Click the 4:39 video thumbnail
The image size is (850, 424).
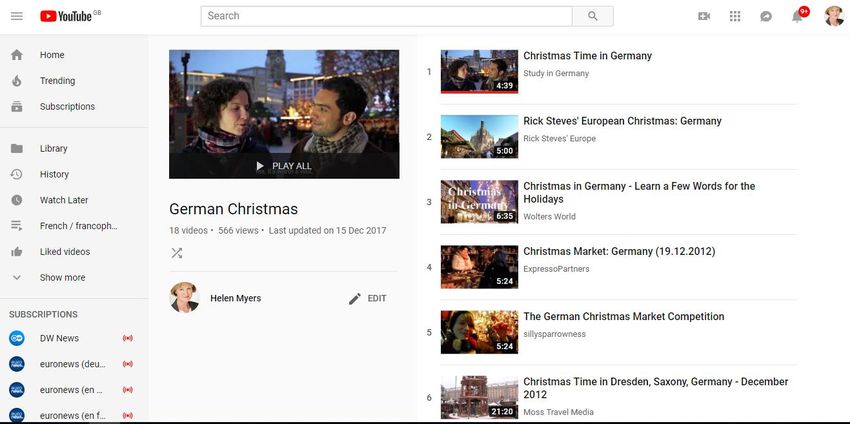point(479,72)
